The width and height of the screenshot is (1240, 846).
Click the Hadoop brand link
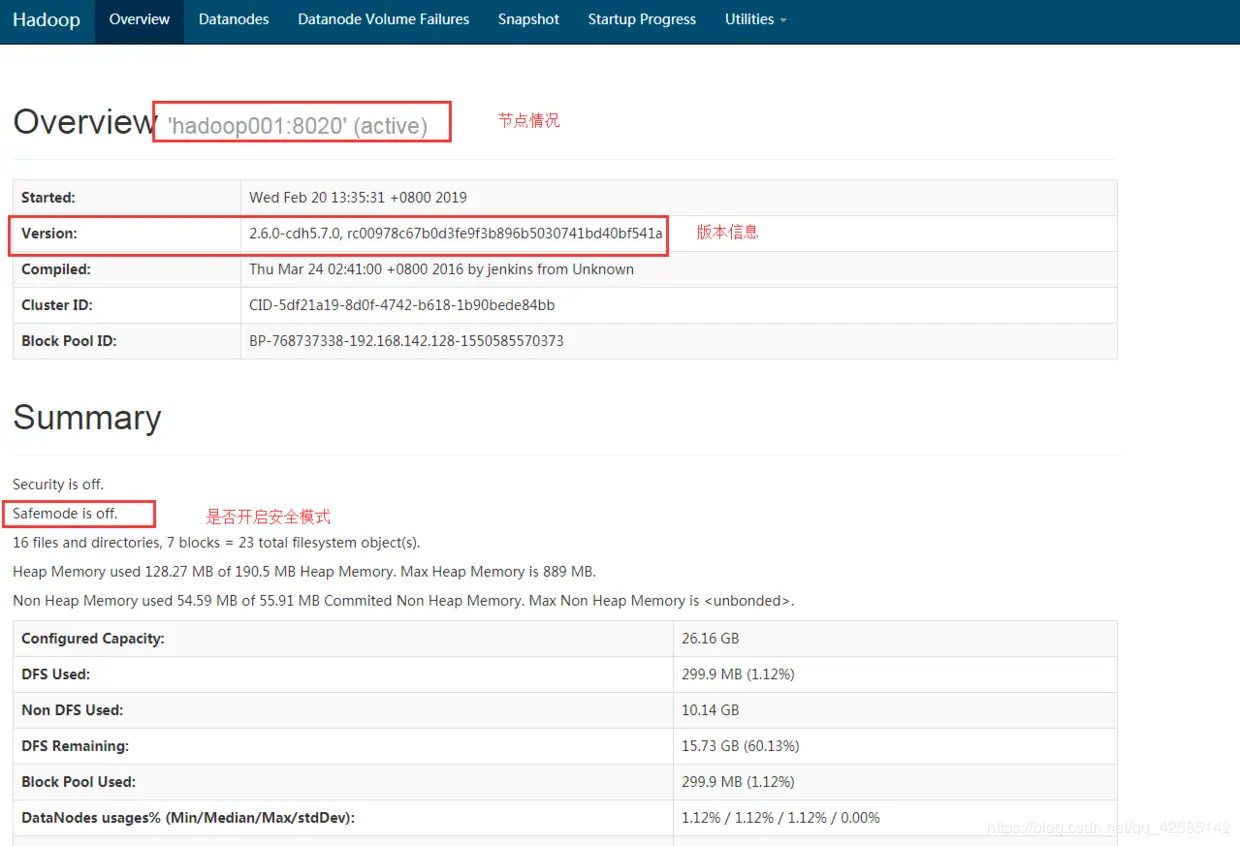click(46, 20)
